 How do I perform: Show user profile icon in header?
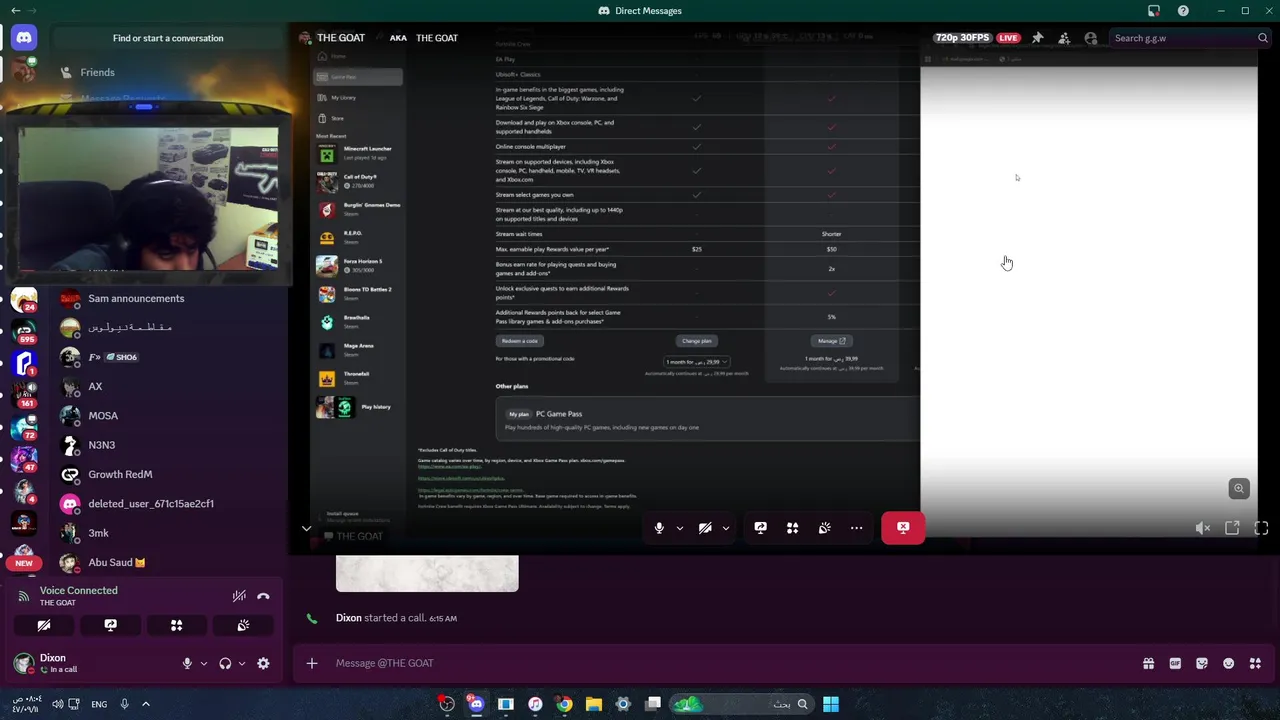click(1091, 38)
